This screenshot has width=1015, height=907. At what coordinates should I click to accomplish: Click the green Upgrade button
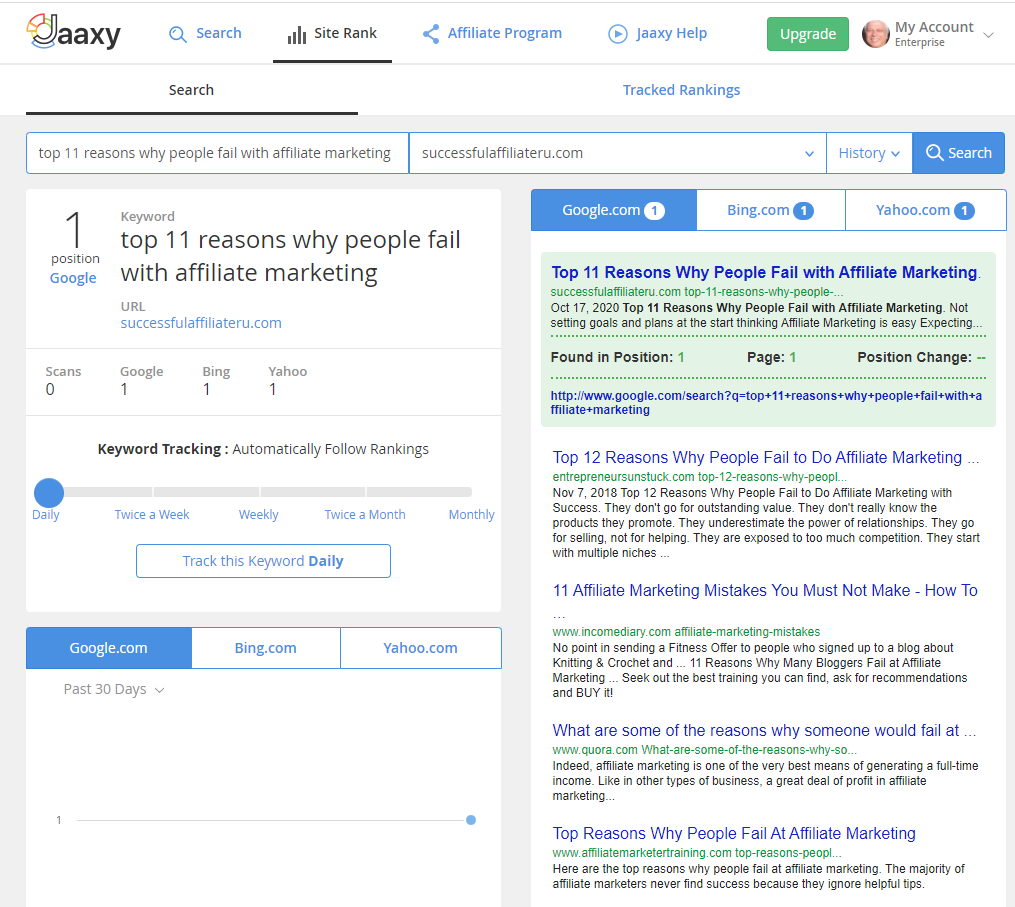[807, 34]
